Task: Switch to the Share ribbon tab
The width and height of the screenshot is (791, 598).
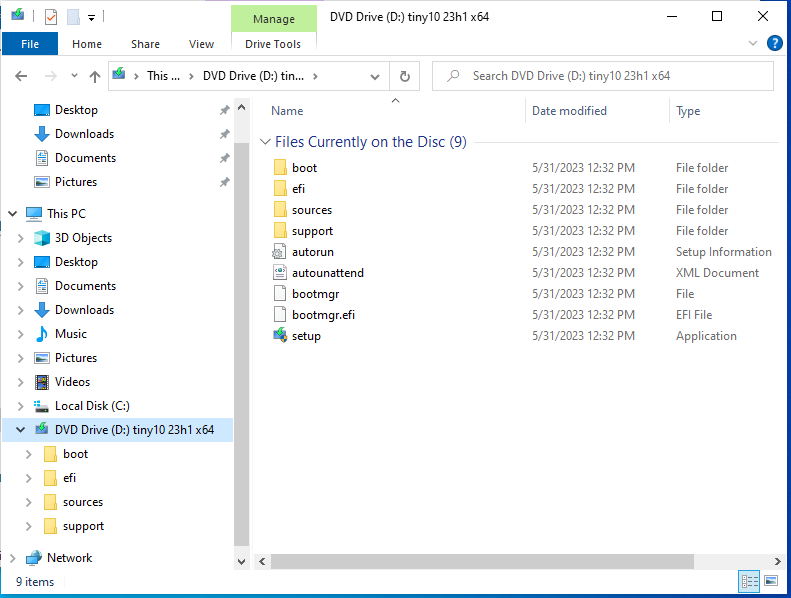Action: 145,44
